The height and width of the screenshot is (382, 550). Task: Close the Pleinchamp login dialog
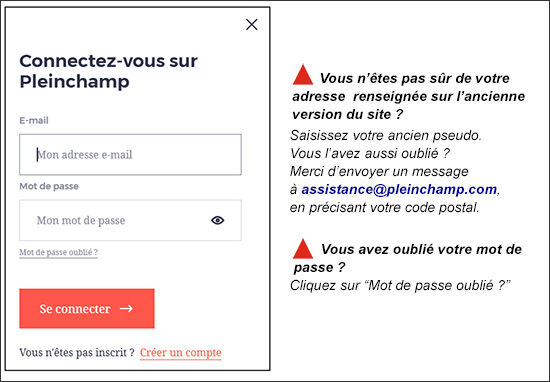pyautogui.click(x=251, y=25)
